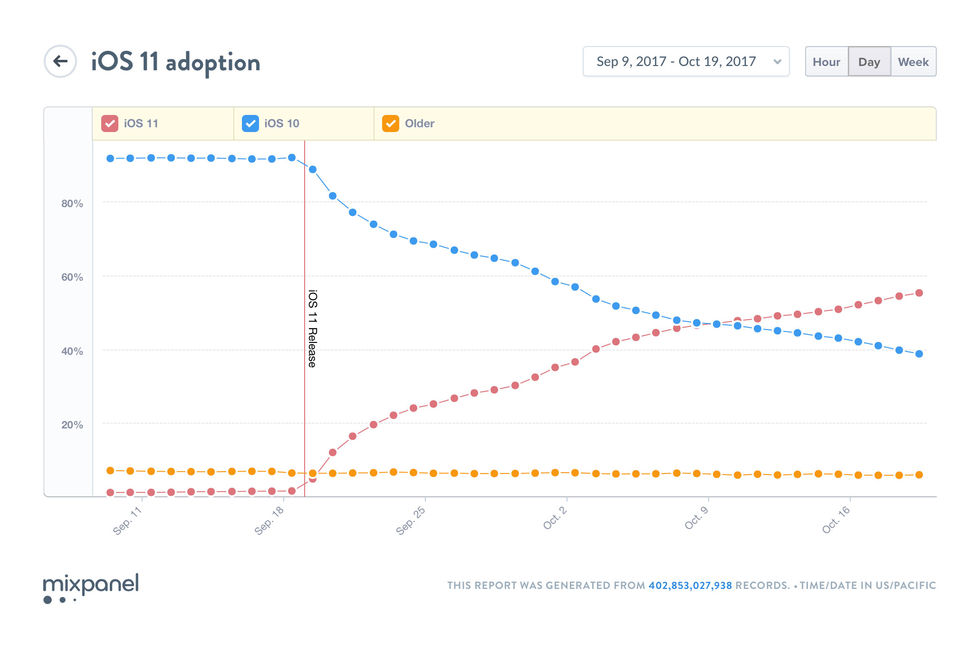Click the iOS 11 legend label
The width and height of the screenshot is (980, 645).
[x=141, y=124]
